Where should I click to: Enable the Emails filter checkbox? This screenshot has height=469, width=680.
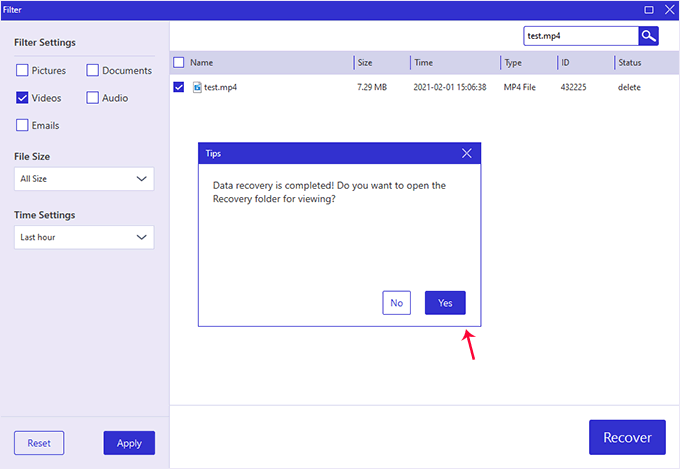[x=22, y=125]
